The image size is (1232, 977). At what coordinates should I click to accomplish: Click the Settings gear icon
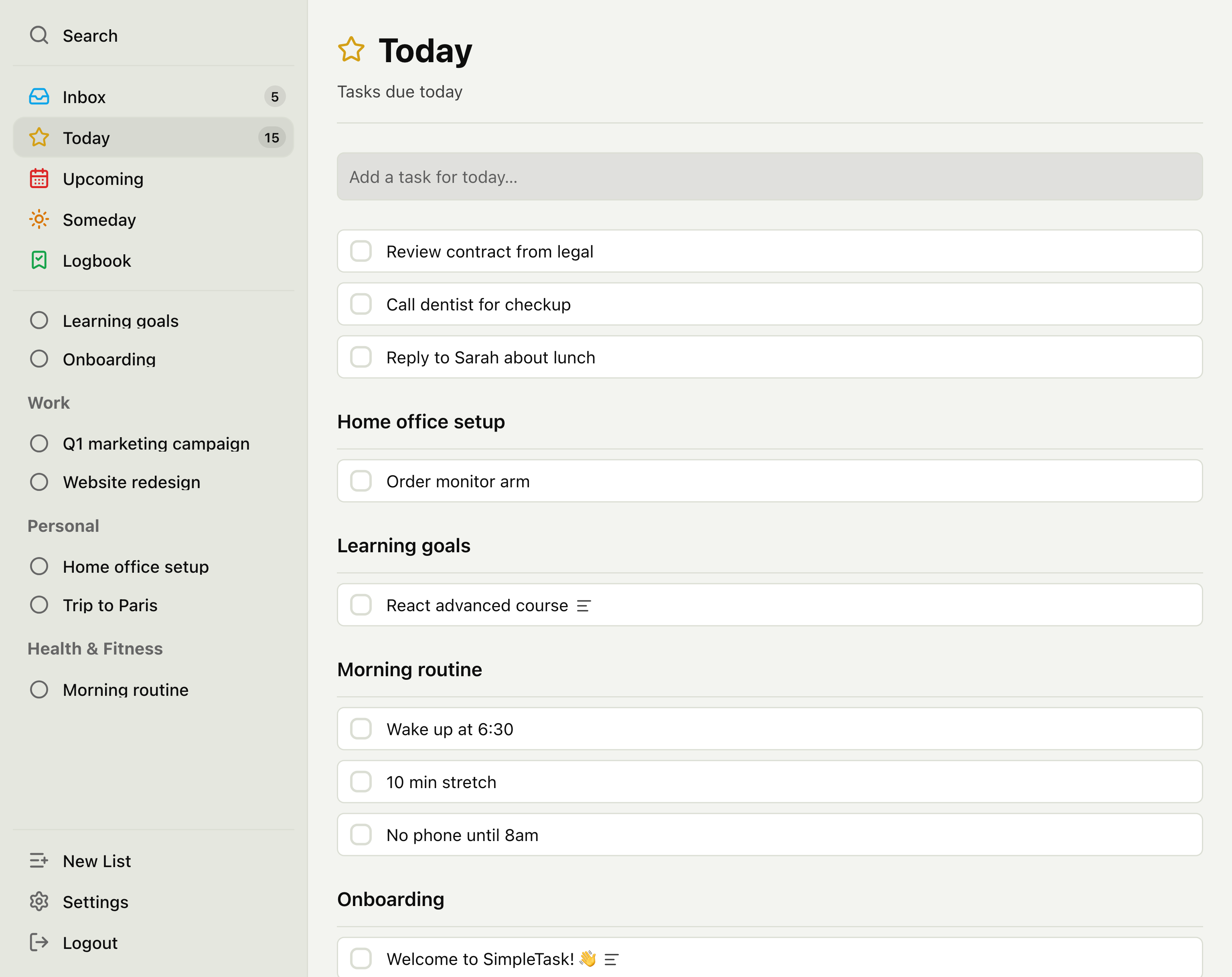39,902
